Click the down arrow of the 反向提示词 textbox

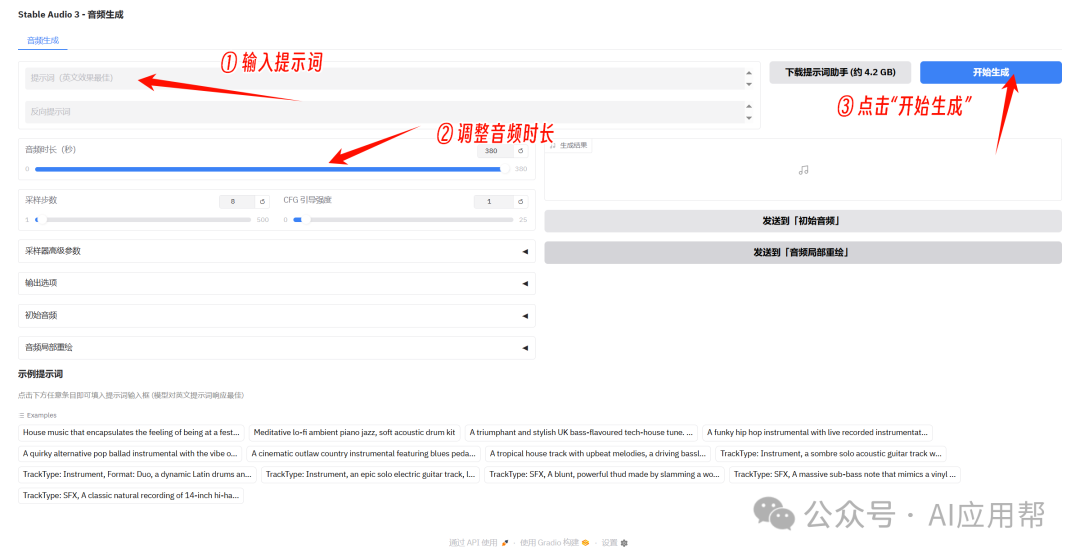tap(749, 118)
